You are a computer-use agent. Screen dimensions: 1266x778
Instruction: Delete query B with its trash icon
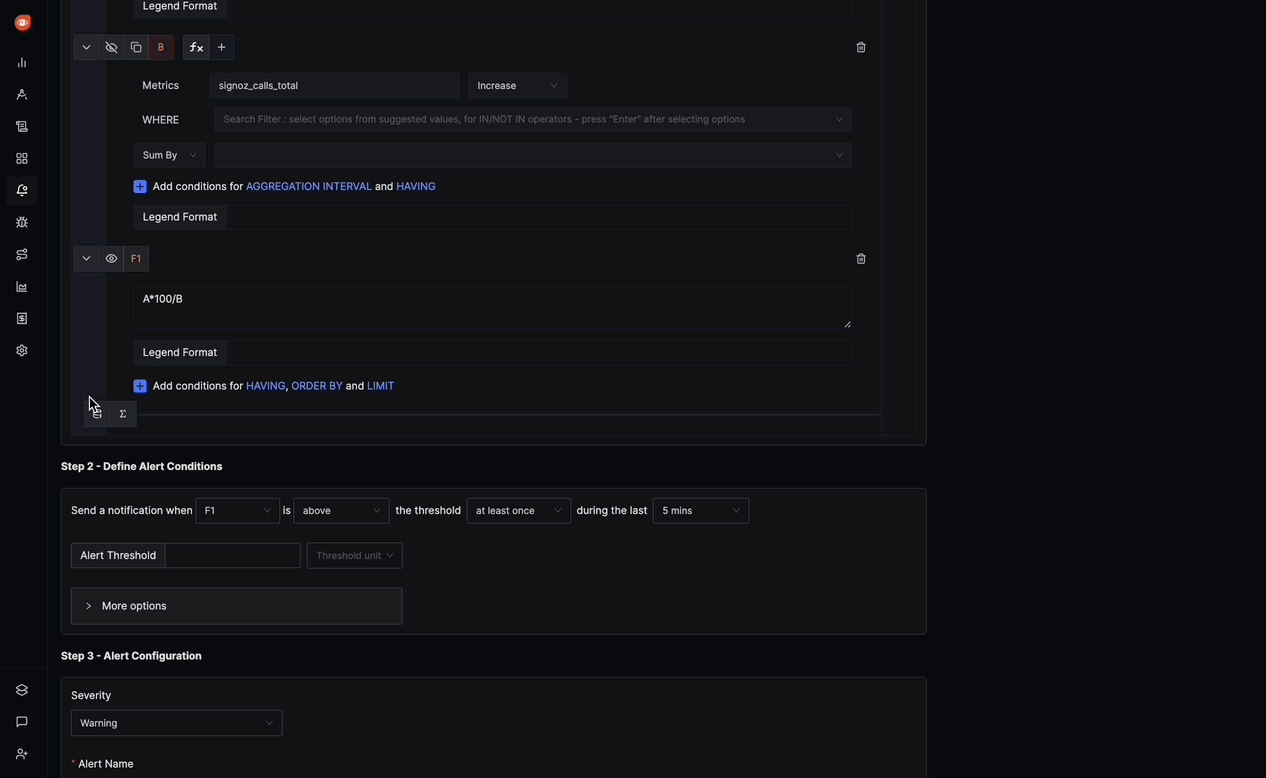[861, 47]
